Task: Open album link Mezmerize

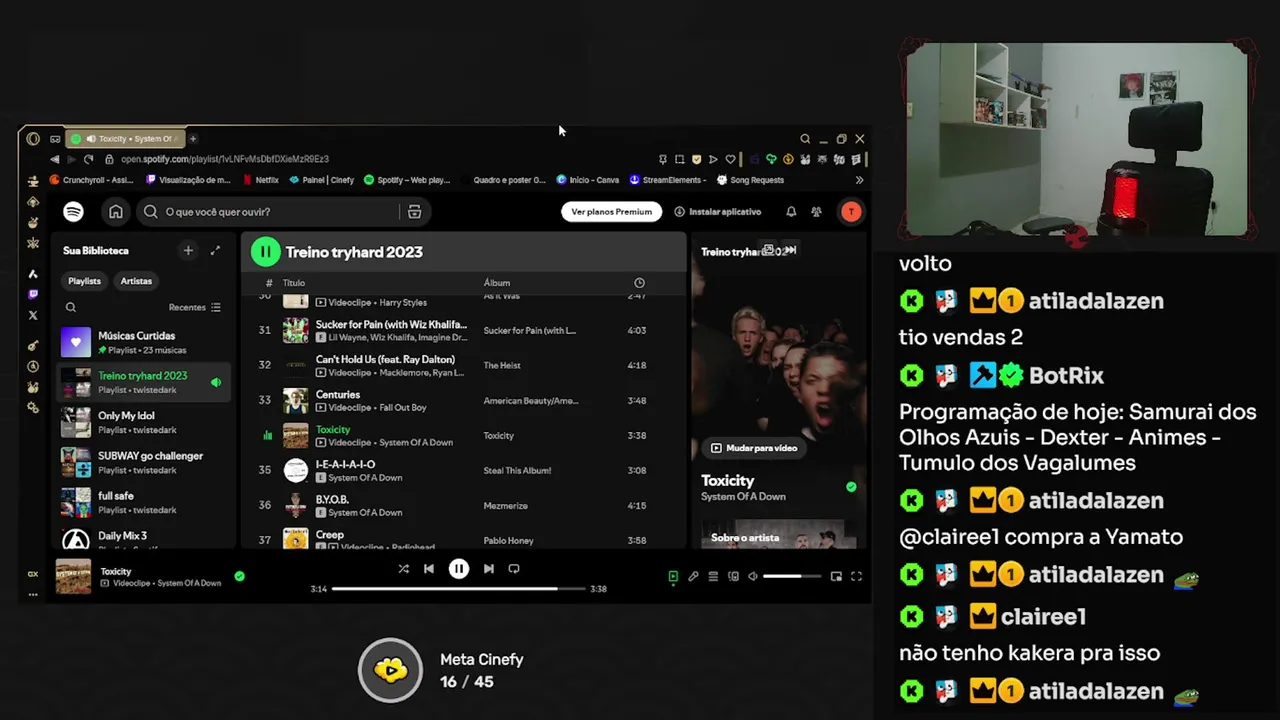Action: (x=505, y=506)
